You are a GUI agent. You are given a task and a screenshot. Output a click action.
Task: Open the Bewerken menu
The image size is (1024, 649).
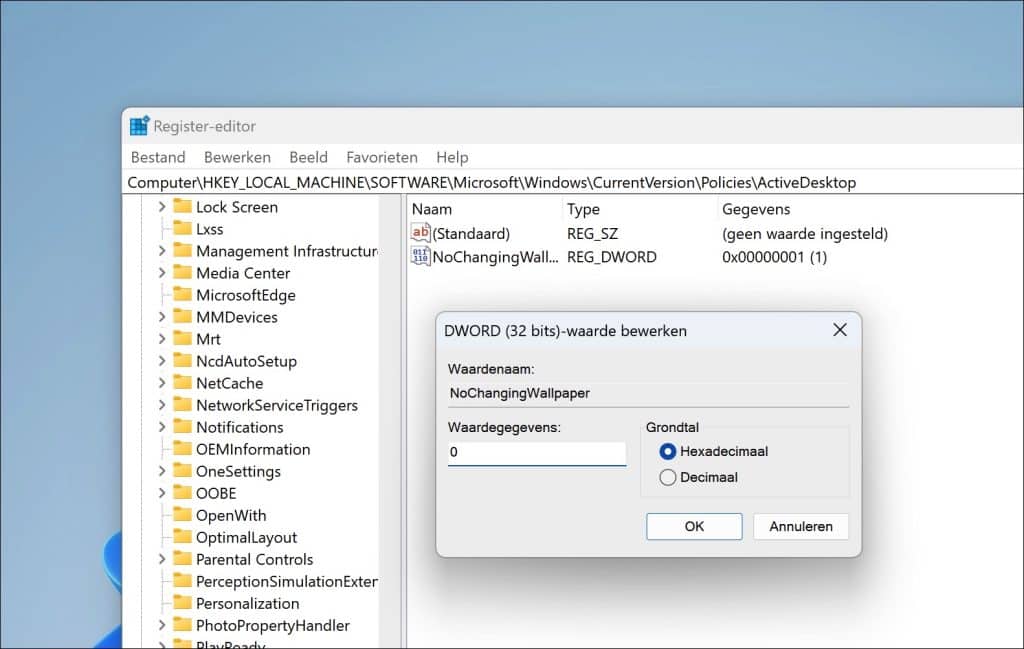pyautogui.click(x=237, y=157)
